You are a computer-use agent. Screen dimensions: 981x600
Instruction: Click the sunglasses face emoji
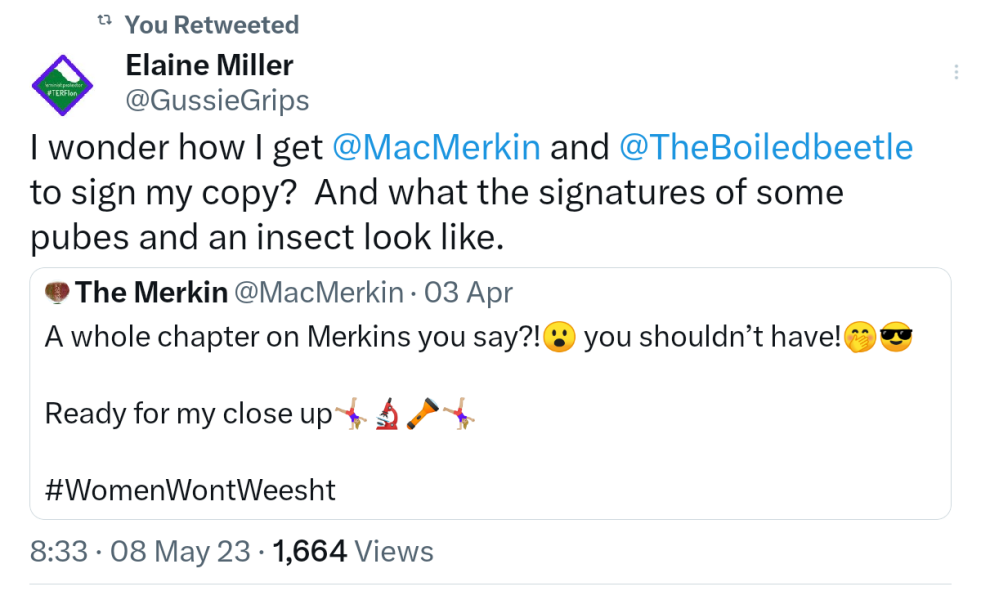point(897,338)
